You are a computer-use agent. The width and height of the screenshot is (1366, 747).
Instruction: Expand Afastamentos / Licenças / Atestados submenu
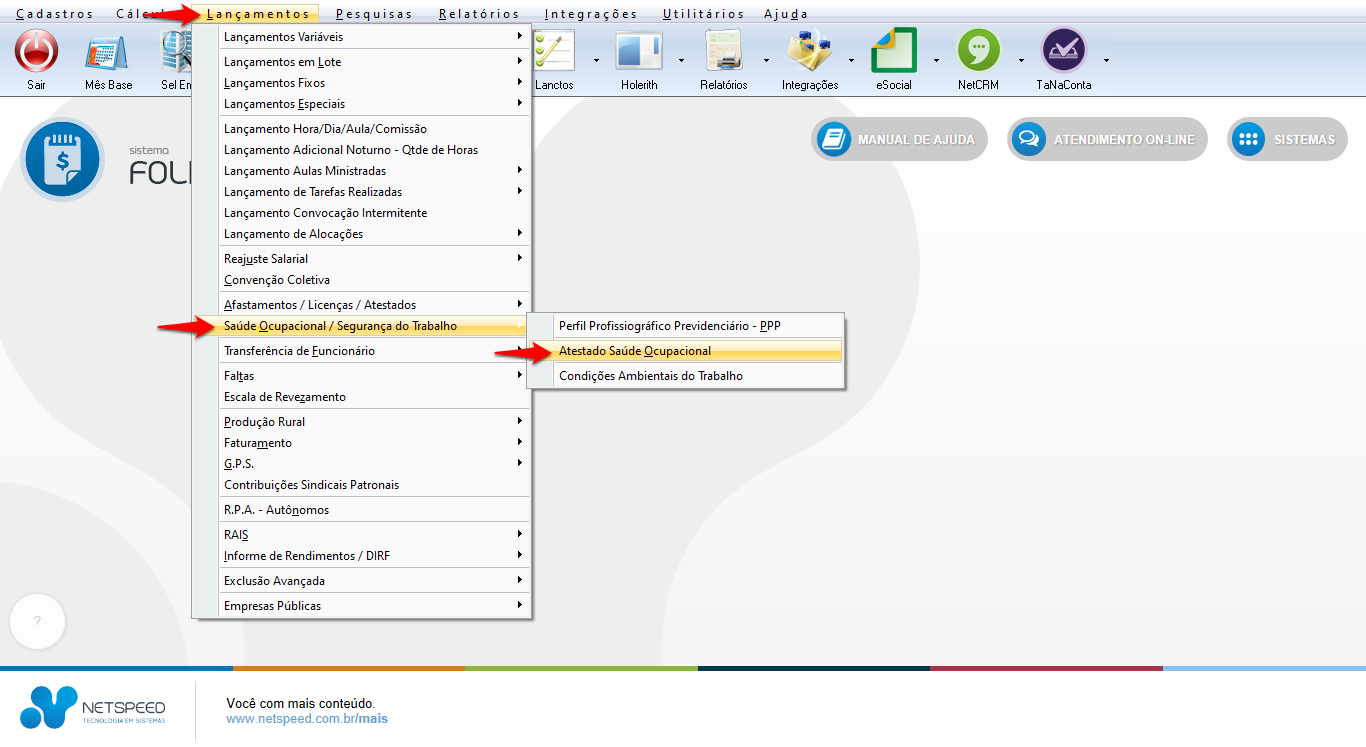320,305
